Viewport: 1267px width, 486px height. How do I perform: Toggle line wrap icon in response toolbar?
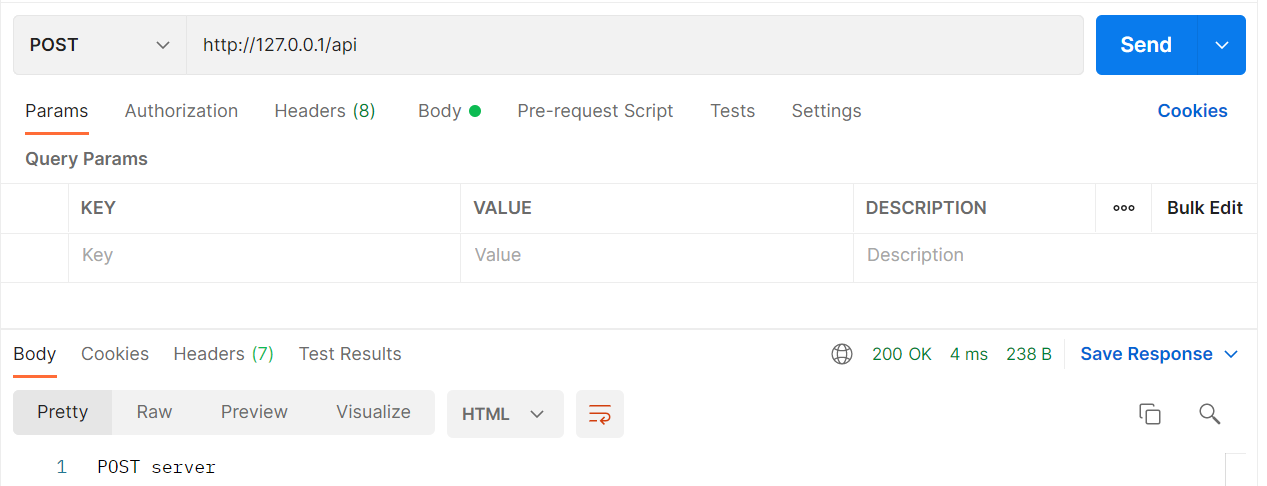600,414
